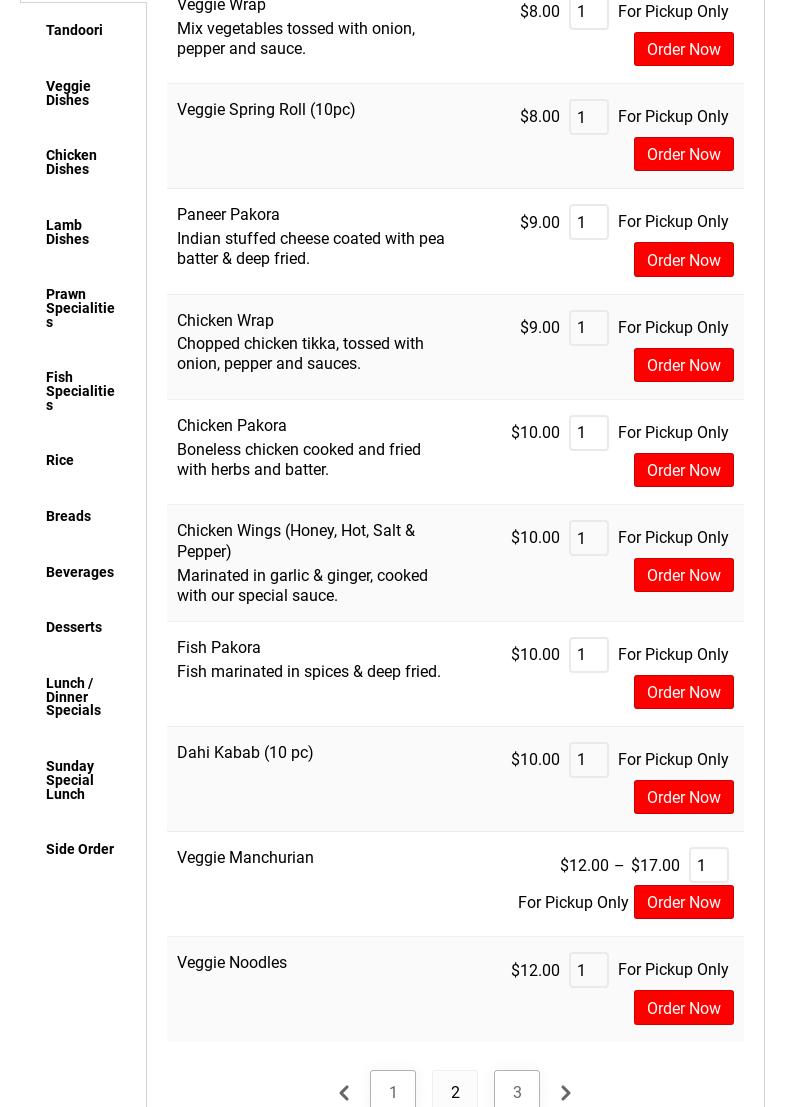The width and height of the screenshot is (785, 1107).
Task: Switch to the Beverages category
Action: 80,572
